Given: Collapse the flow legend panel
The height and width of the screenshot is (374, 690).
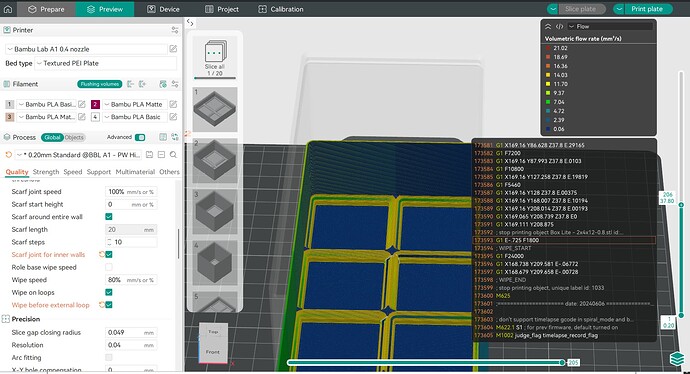Looking at the screenshot, I should click(x=548, y=26).
